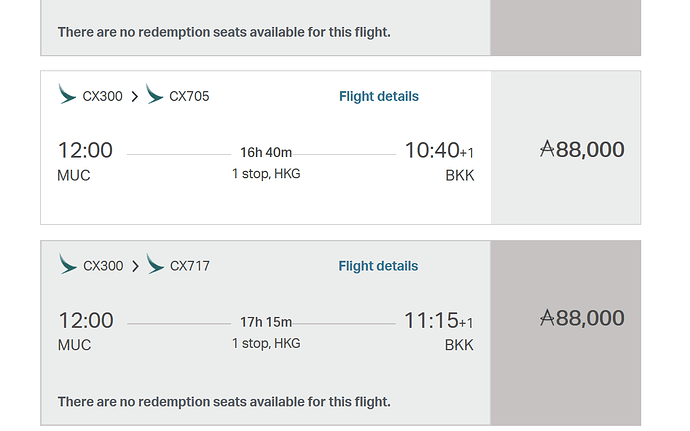Select the unavailable 88,000 fare for CX717
This screenshot has height=431, width=690.
(582, 318)
